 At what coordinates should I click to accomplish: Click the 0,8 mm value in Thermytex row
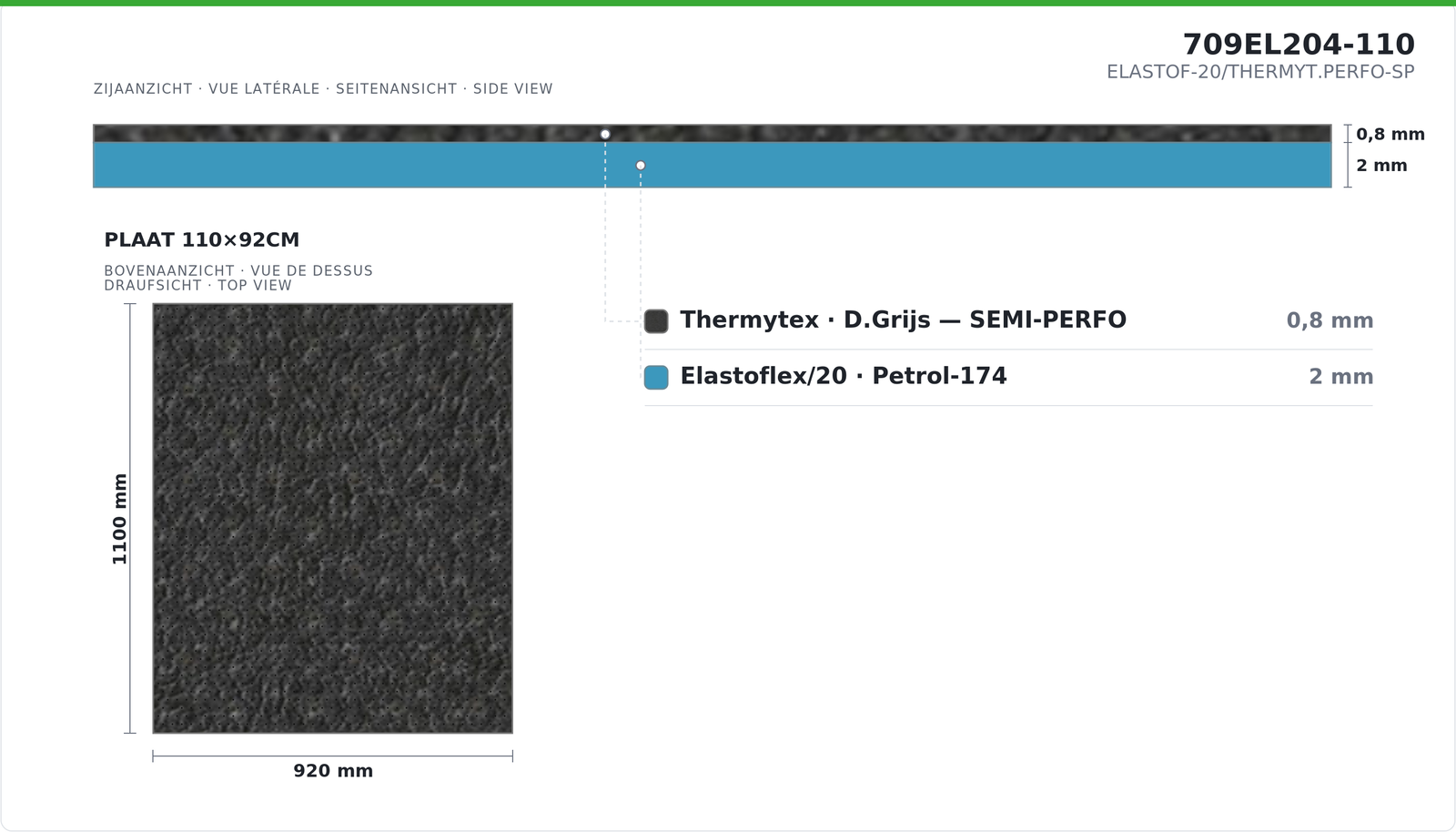click(1330, 320)
